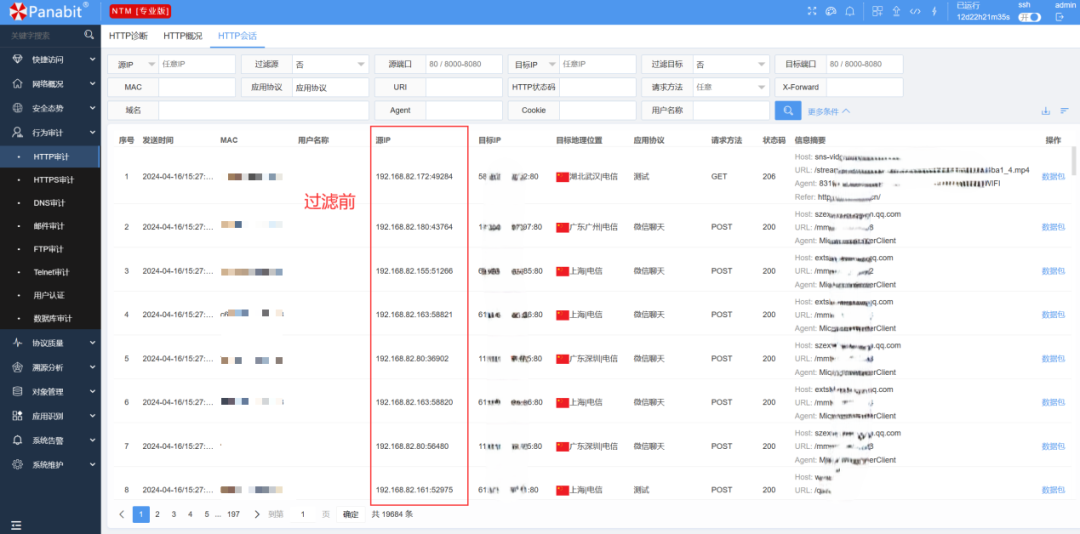The width and height of the screenshot is (1080, 534).
Task: Click the Panabit logo
Action: tap(49, 10)
